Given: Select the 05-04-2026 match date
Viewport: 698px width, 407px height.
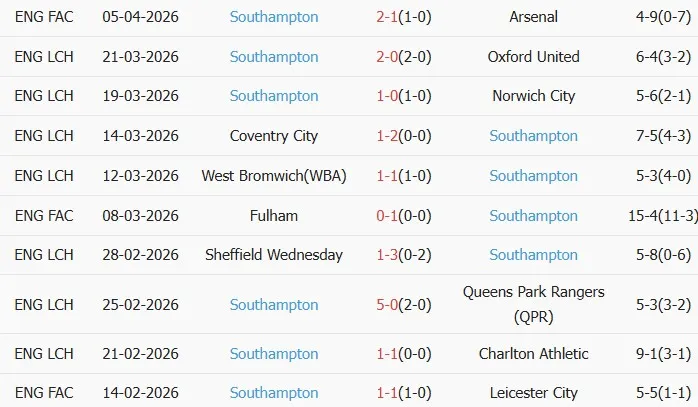Looking at the screenshot, I should tap(141, 17).
